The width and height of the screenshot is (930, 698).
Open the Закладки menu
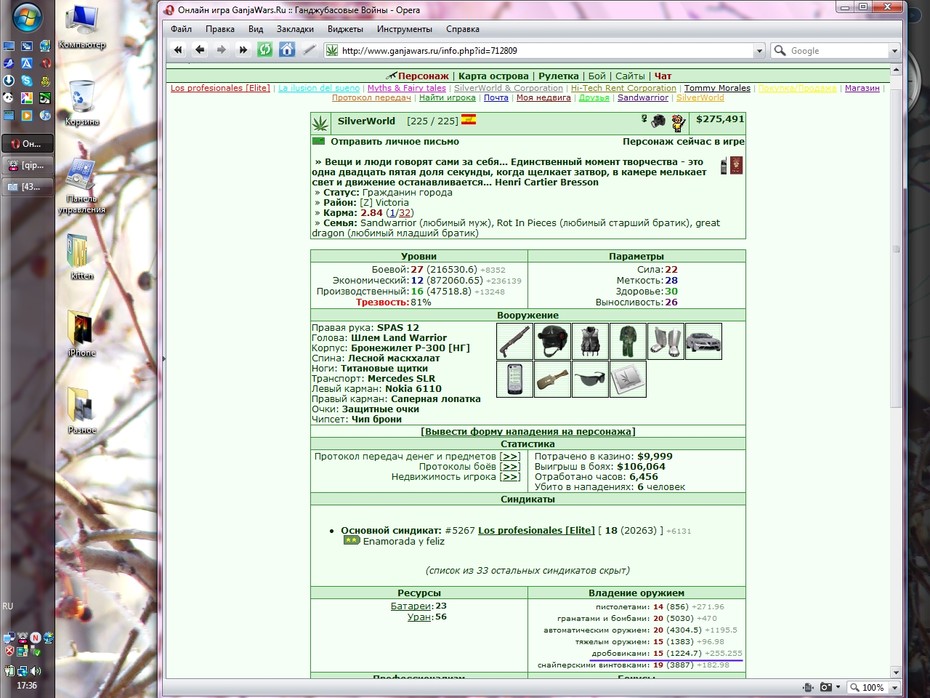[x=295, y=28]
